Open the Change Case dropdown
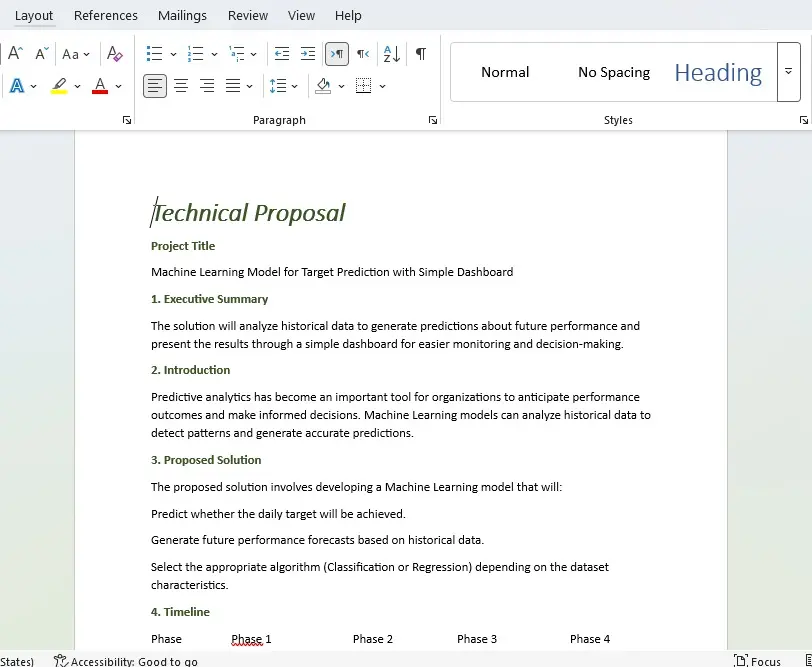 76,53
